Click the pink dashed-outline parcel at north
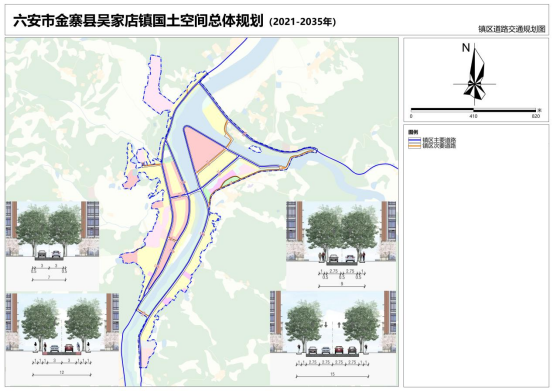This screenshot has width=554, height=391. point(154,85)
